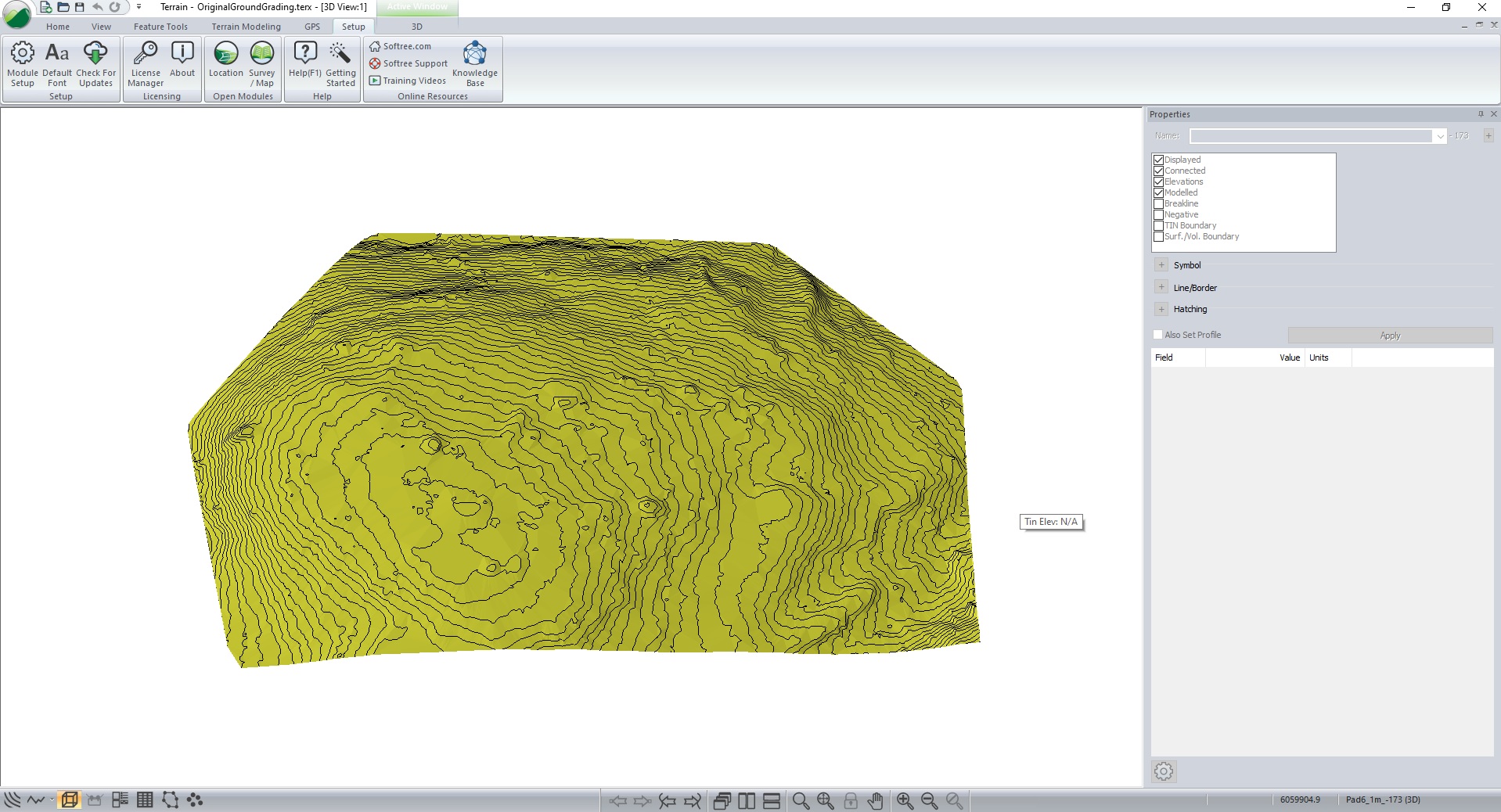The height and width of the screenshot is (812, 1501).
Task: Click the plus button beside Name field
Action: pyautogui.click(x=1488, y=136)
